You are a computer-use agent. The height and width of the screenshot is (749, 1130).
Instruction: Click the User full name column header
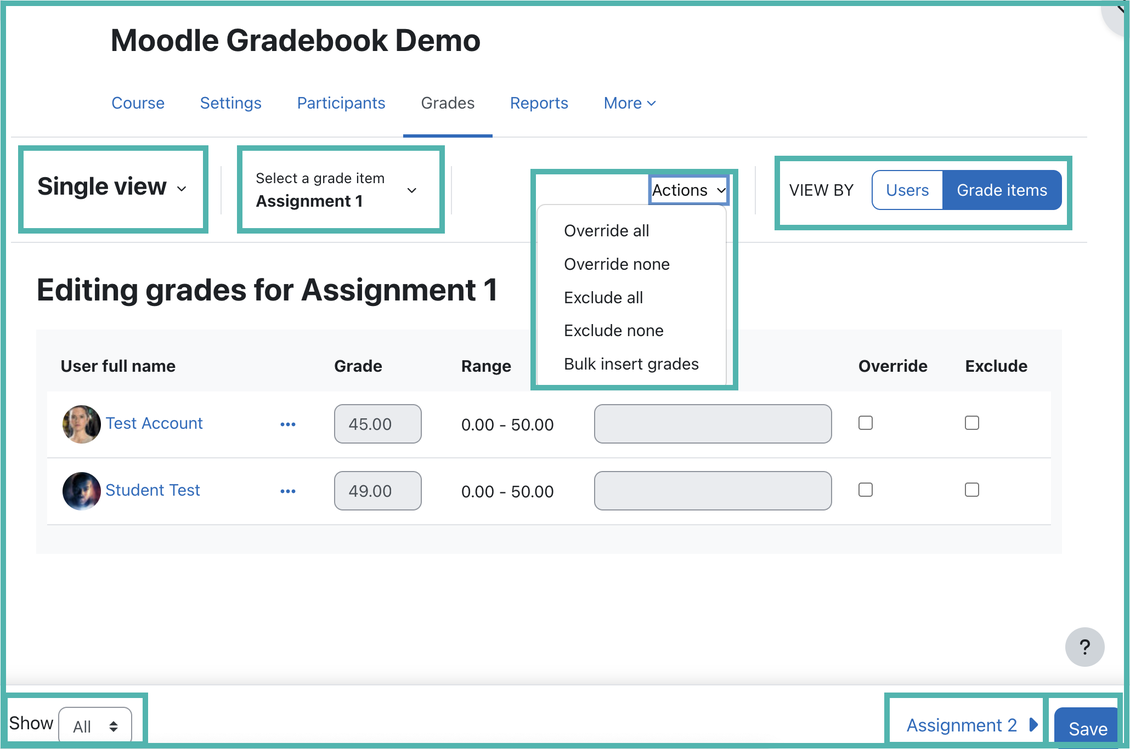pos(118,366)
